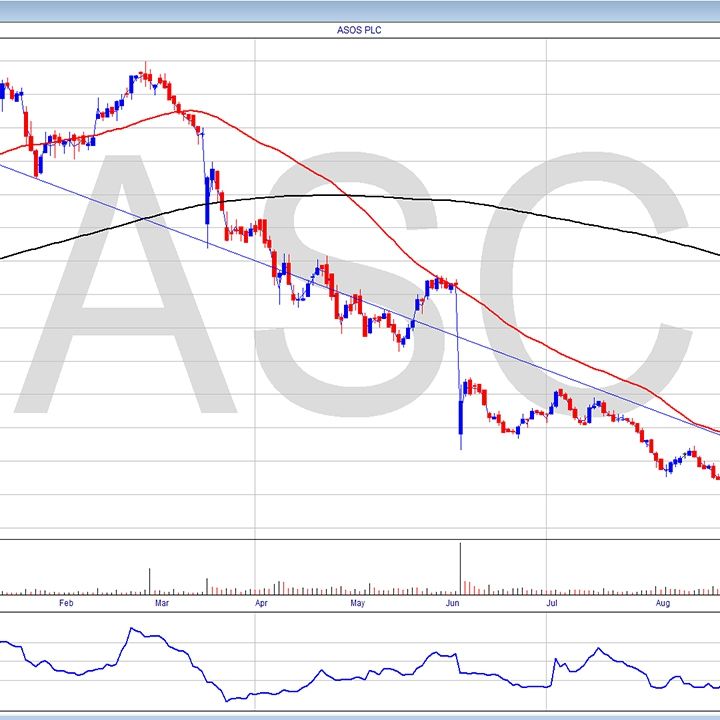Click the lowest candle in early August
The width and height of the screenshot is (720, 720).
pos(667,470)
